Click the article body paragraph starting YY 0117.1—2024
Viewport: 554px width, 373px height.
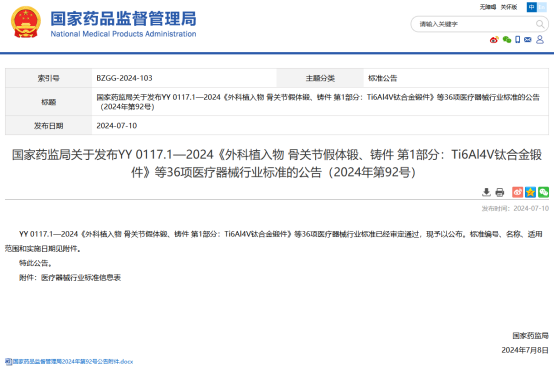pyautogui.click(x=273, y=241)
